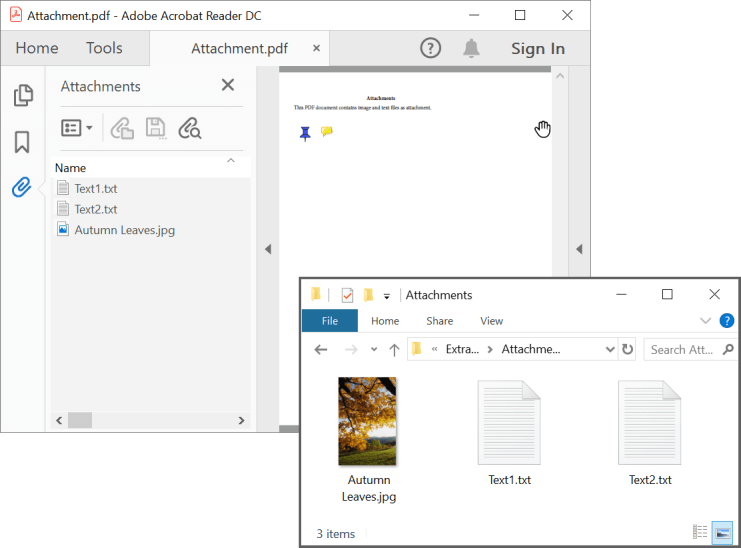Select the paperclip Attachments panel icon
The height and width of the screenshot is (548, 741).
click(x=22, y=187)
